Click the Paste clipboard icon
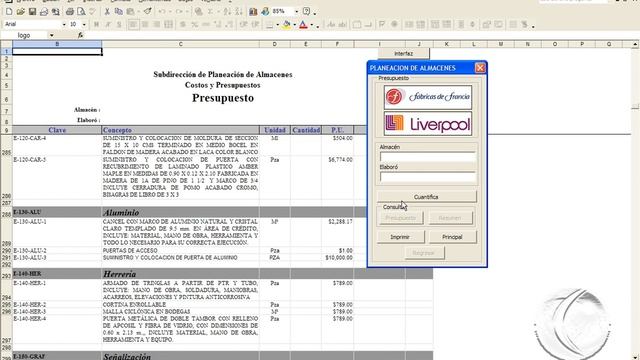 coord(131,11)
